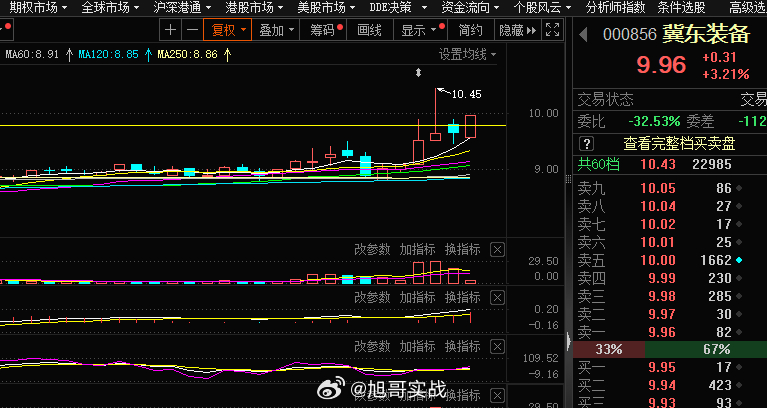
Task: Select the 买一 9.95 order row
Action: click(x=669, y=367)
